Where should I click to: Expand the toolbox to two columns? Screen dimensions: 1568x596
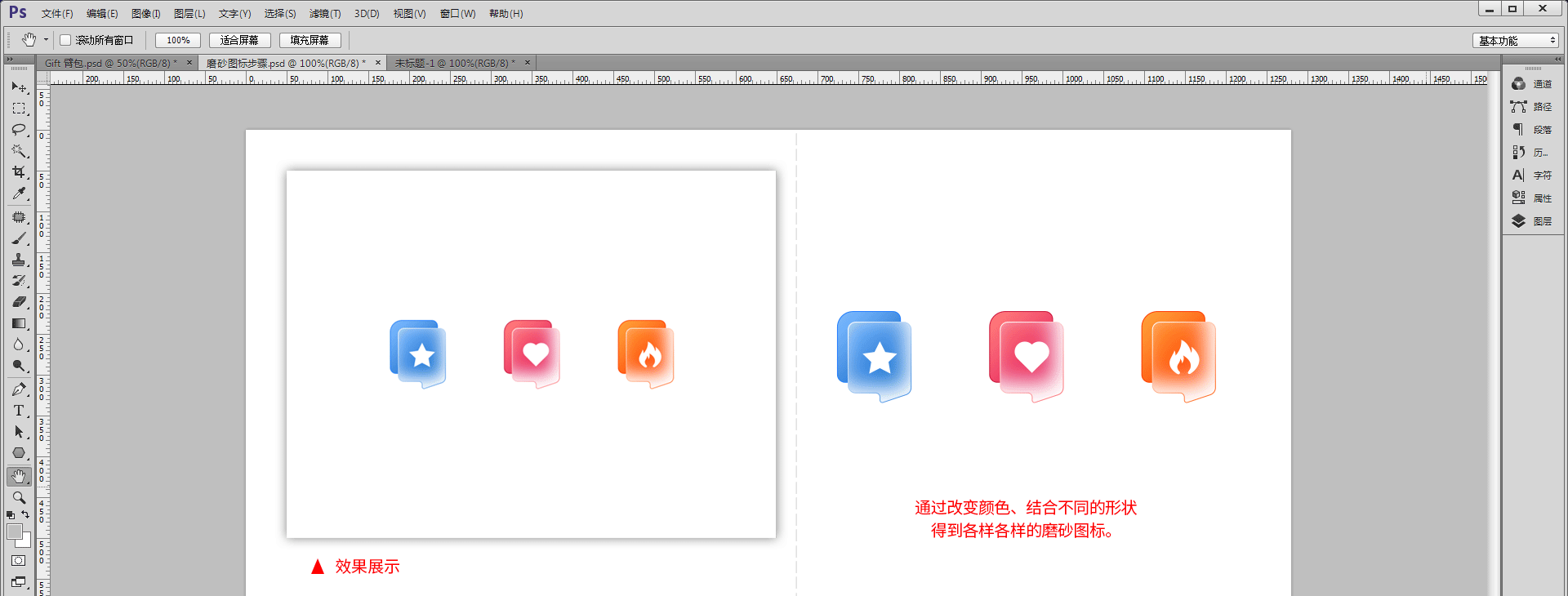point(10,60)
